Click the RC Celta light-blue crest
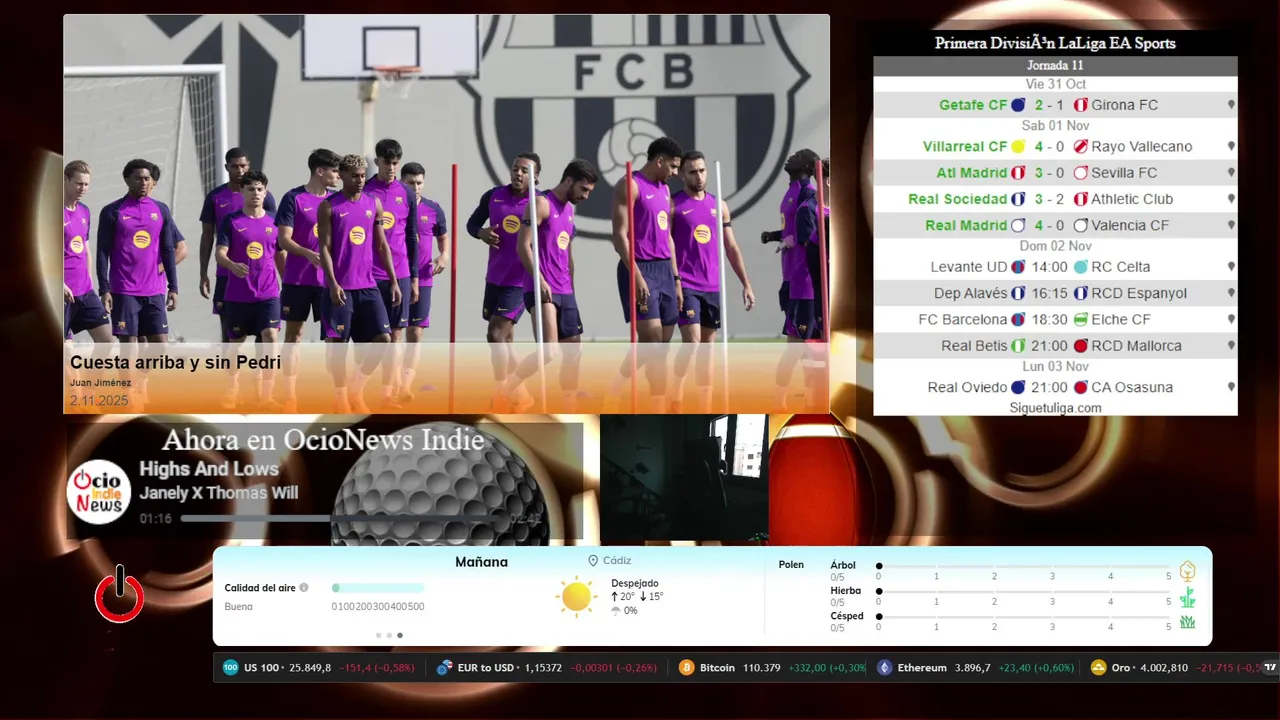This screenshot has width=1280, height=720. [x=1080, y=267]
